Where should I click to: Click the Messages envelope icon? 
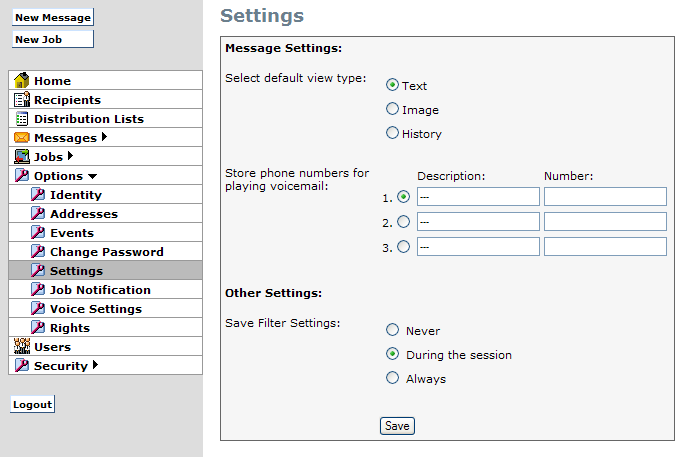pyautogui.click(x=21, y=138)
